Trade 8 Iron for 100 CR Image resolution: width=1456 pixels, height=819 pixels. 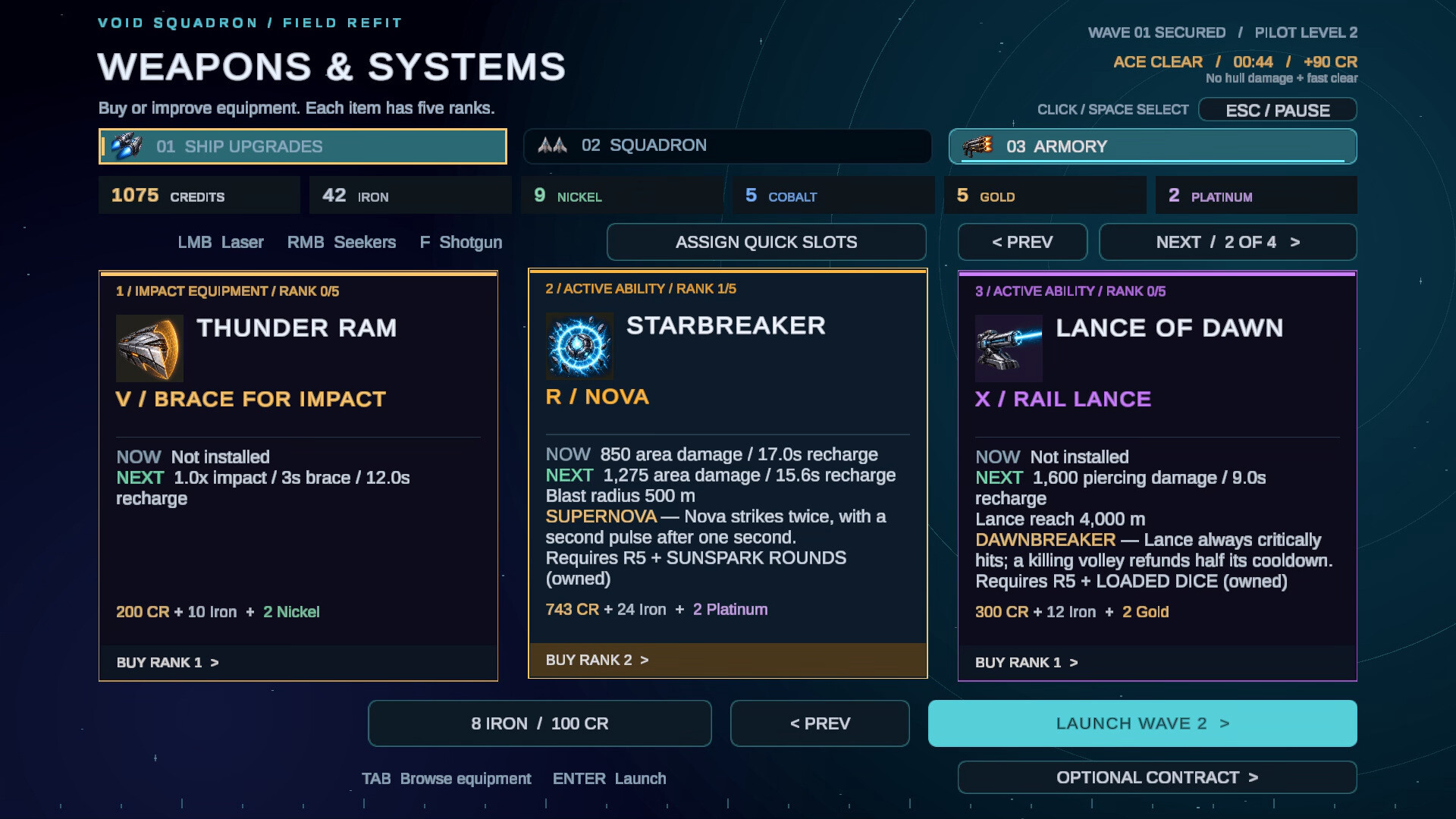[x=539, y=723]
